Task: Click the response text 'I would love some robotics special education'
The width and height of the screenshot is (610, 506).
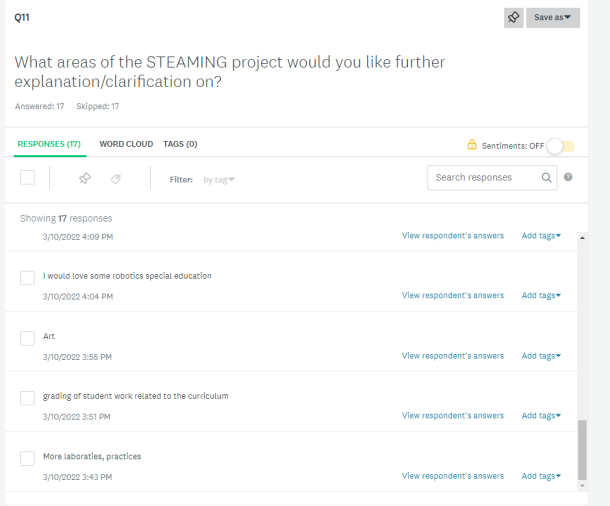Action: [127, 276]
